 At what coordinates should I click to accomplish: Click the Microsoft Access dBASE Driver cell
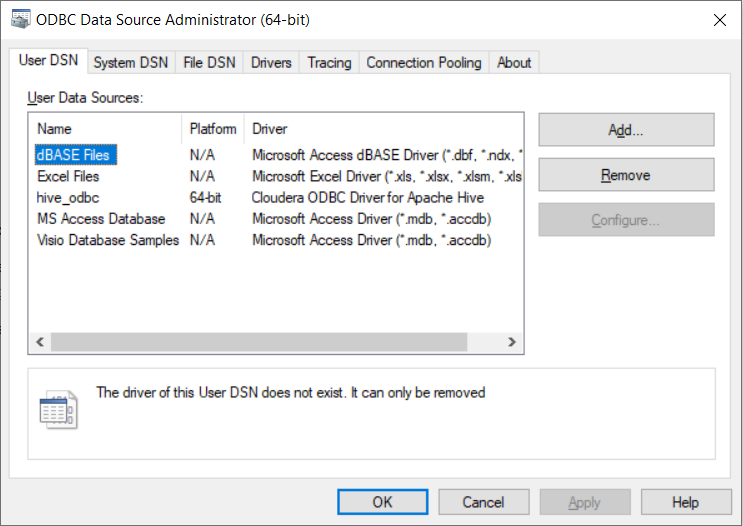[387, 155]
